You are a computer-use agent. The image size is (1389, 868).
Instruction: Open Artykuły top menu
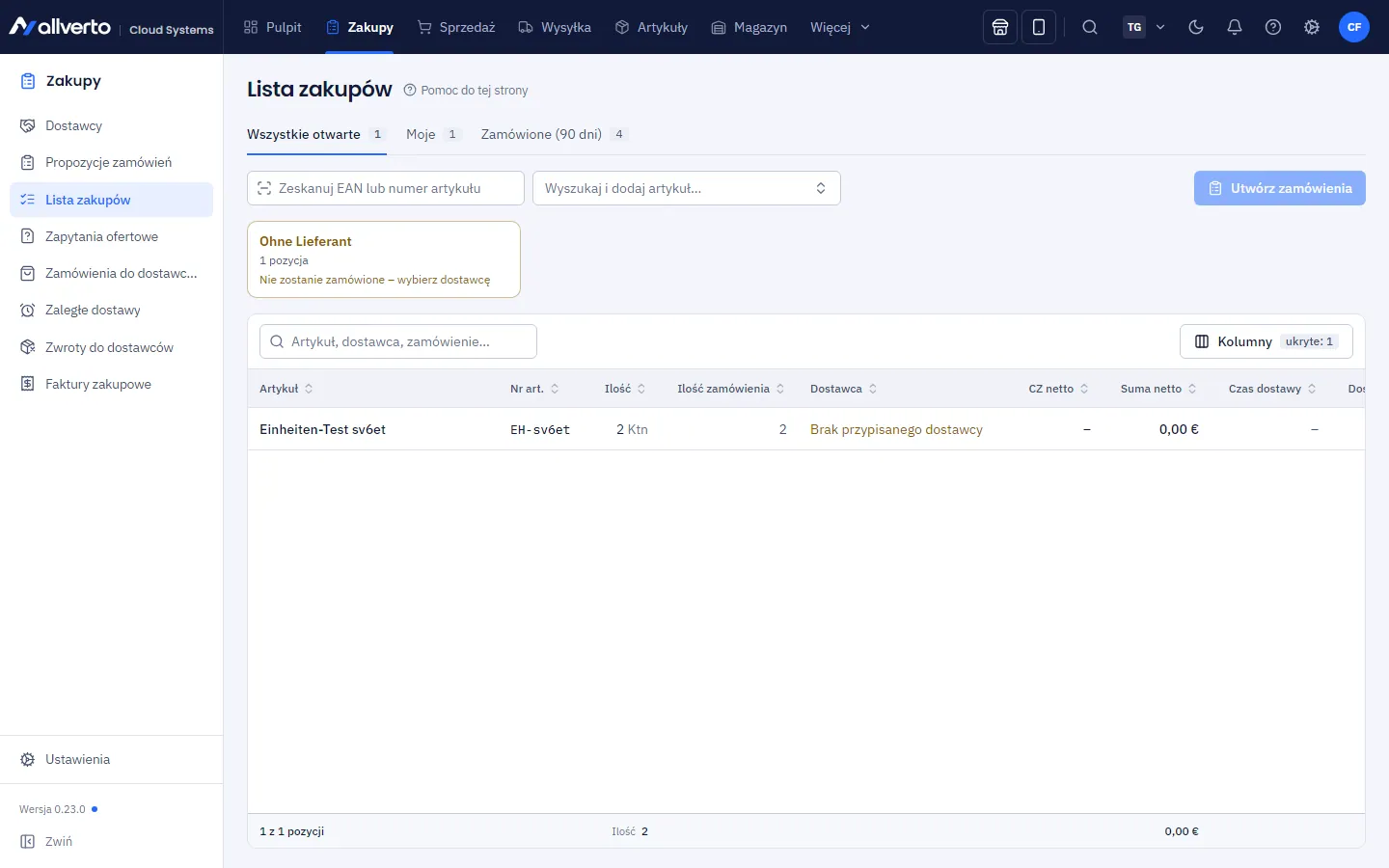click(651, 27)
